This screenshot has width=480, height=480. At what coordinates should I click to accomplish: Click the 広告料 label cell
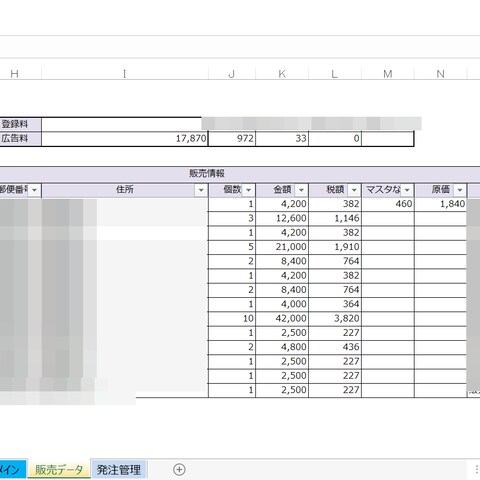click(x=20, y=138)
